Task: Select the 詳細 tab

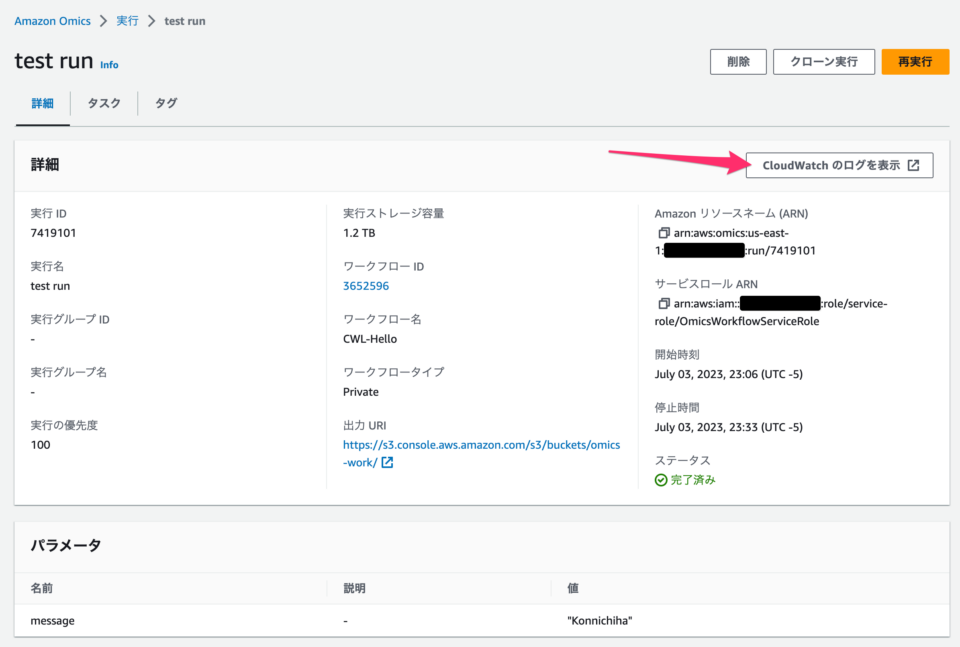Action: click(x=42, y=103)
